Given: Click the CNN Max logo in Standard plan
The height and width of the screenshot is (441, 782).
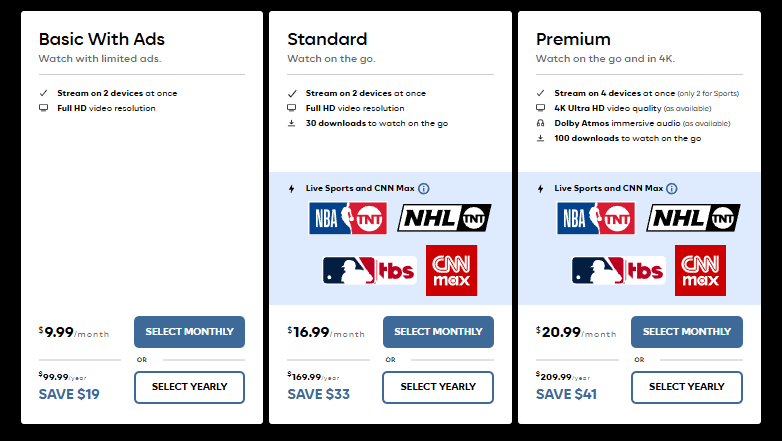Looking at the screenshot, I should (451, 270).
